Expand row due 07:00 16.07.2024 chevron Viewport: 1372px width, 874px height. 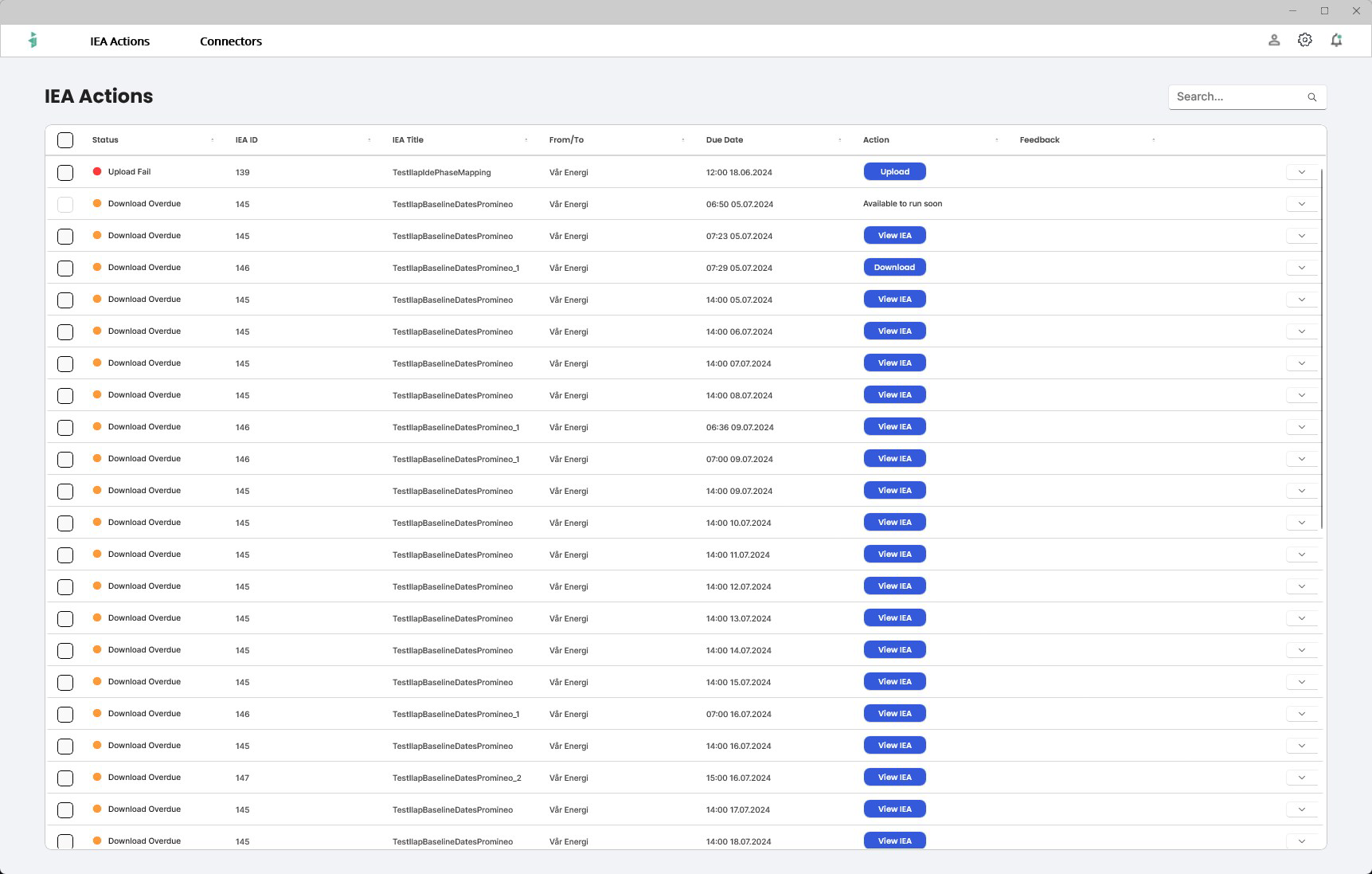point(1302,714)
